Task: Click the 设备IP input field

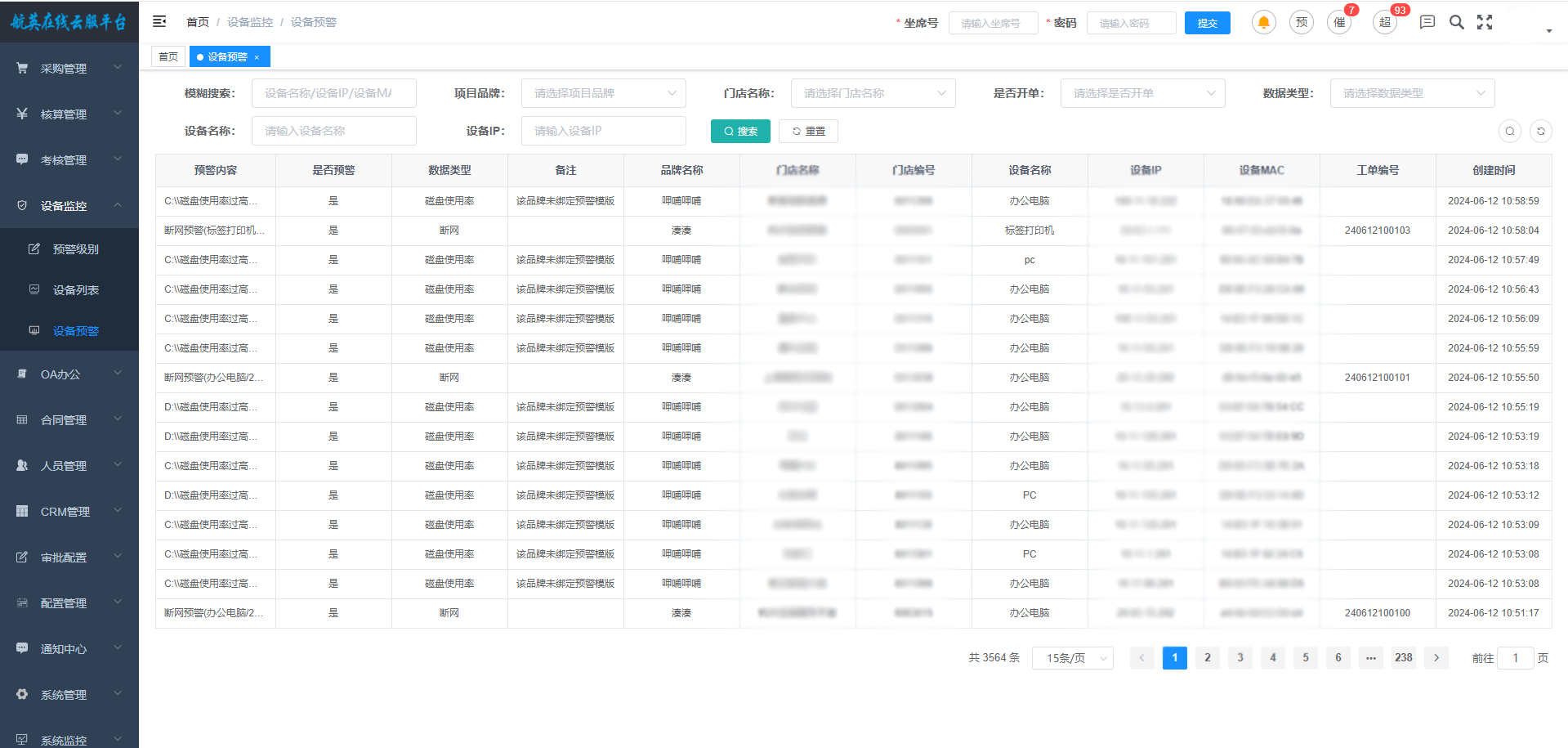Action: click(603, 131)
